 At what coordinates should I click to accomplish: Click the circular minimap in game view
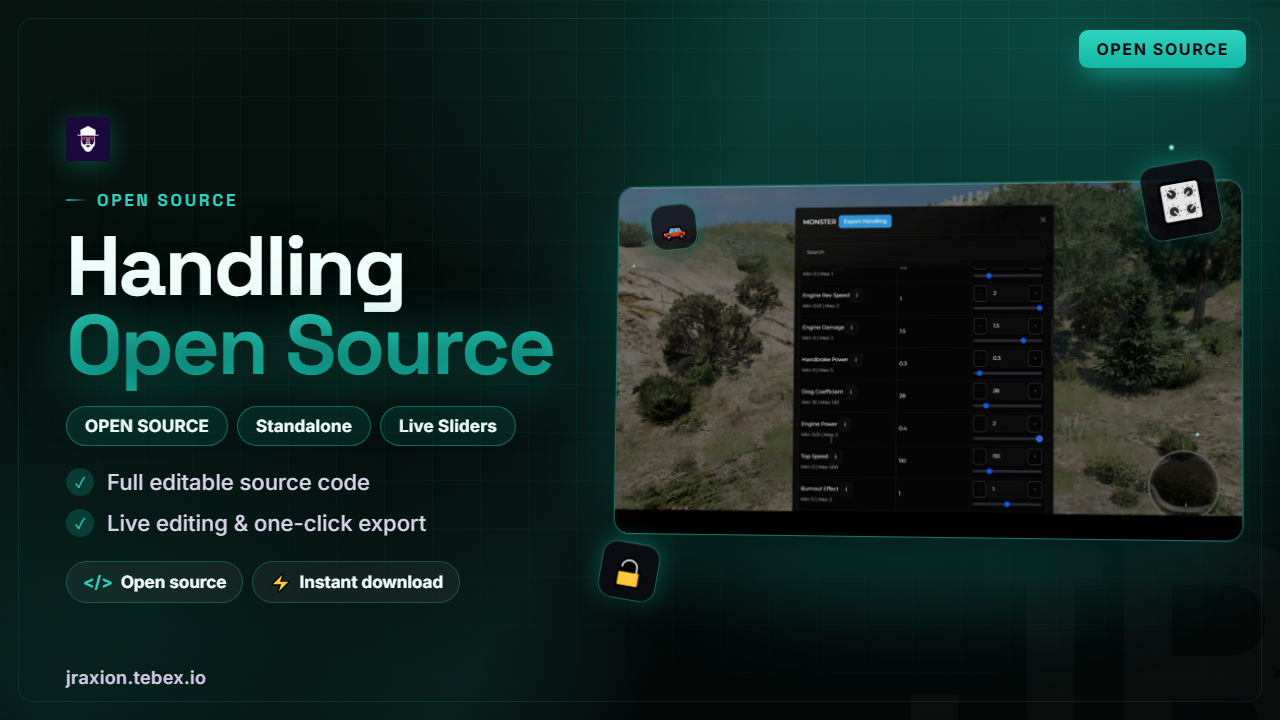[1184, 484]
